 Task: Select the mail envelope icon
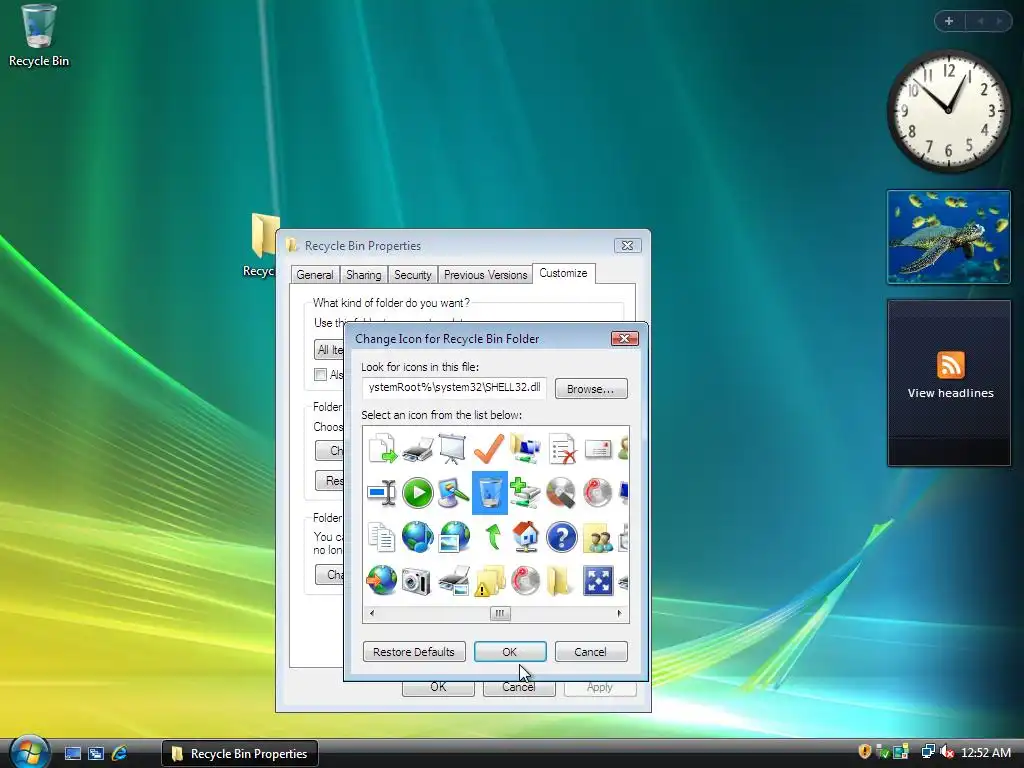coord(597,449)
